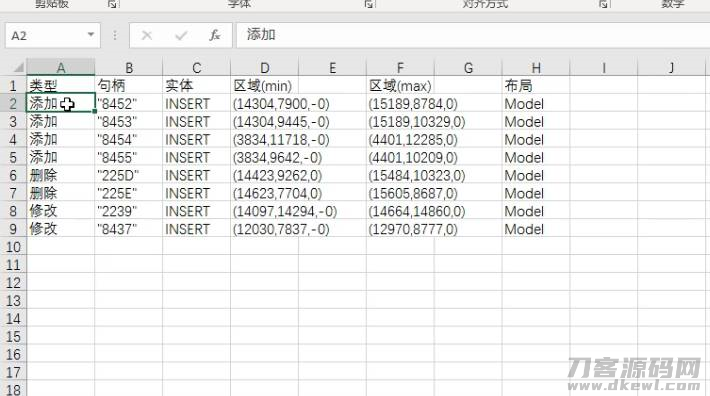This screenshot has width=710, height=396.
Task: Open the Font group dialog launcher
Action: click(369, 4)
